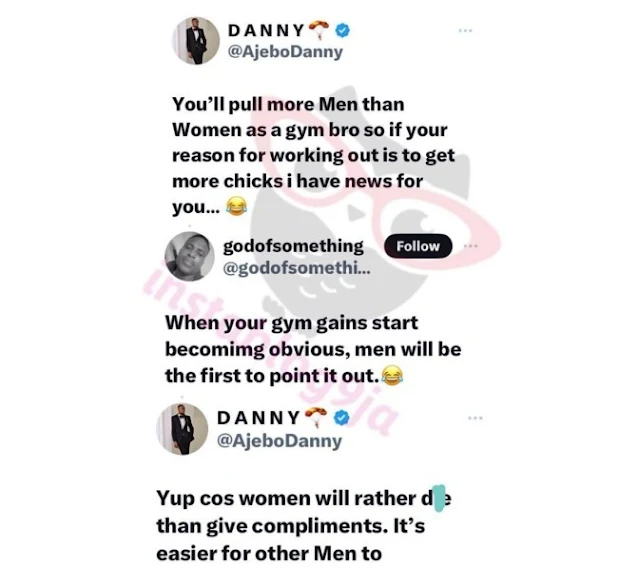Open more options beside the Follow button

point(470,246)
